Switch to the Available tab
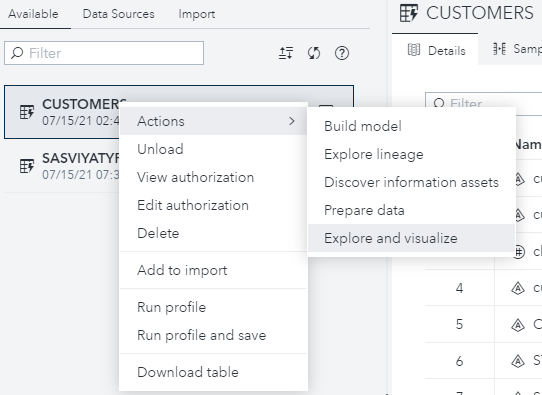The width and height of the screenshot is (542, 395). pyautogui.click(x=33, y=14)
